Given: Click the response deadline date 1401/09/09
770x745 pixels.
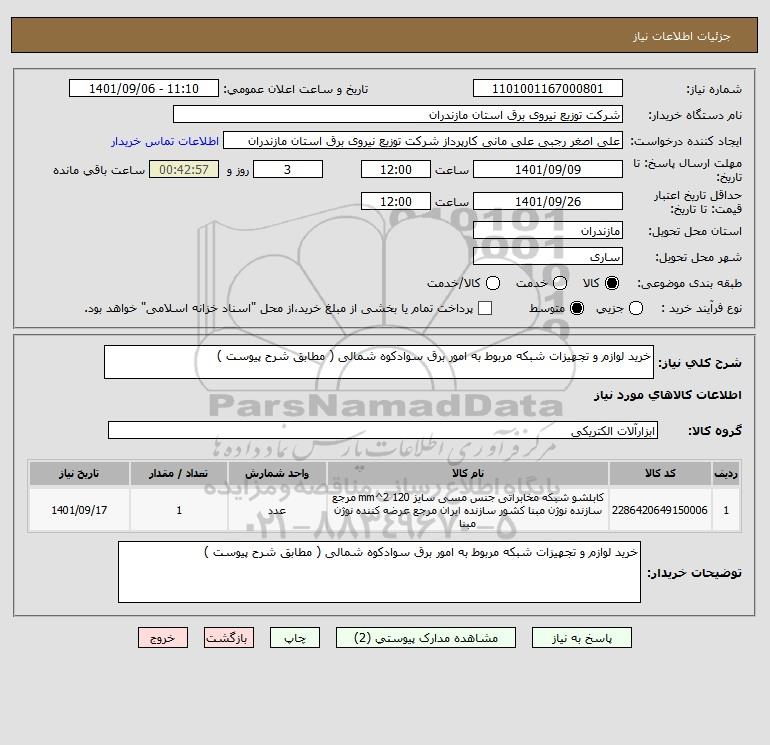Looking at the screenshot, I should (x=548, y=169).
